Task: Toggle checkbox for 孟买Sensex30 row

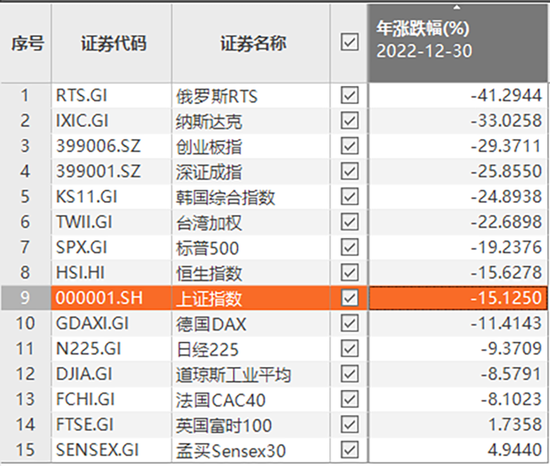Action: (x=349, y=450)
